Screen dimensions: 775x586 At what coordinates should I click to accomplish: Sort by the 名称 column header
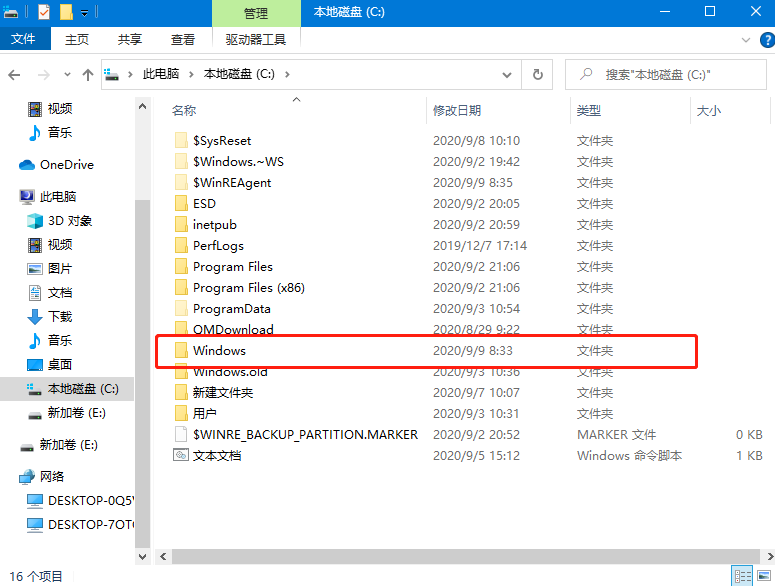[184, 110]
